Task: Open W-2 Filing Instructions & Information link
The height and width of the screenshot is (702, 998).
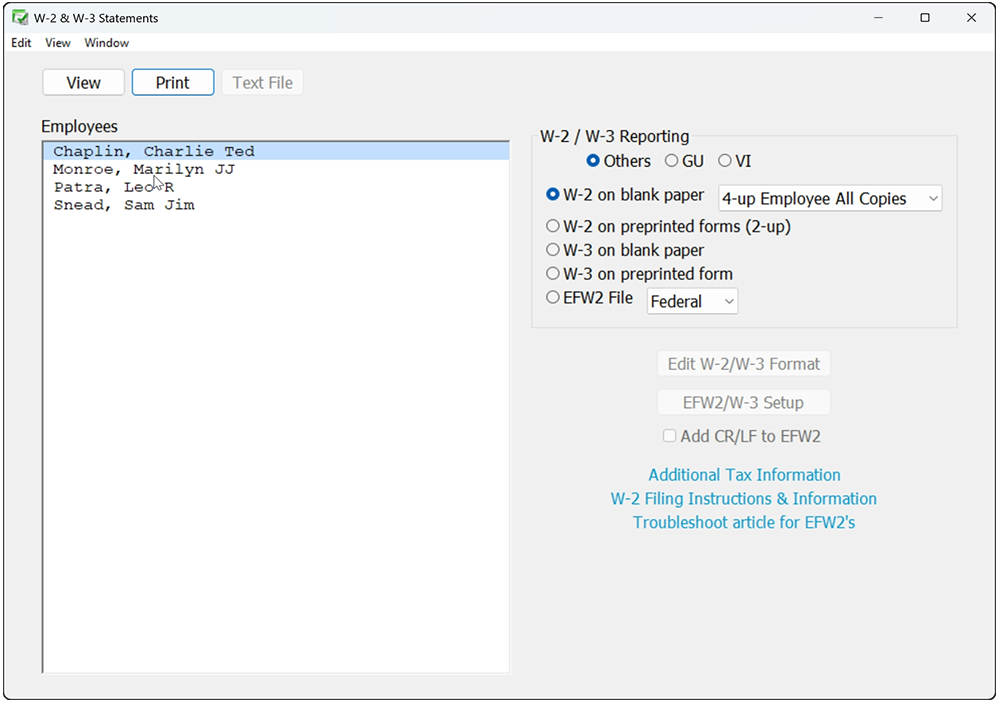Action: pyautogui.click(x=743, y=498)
